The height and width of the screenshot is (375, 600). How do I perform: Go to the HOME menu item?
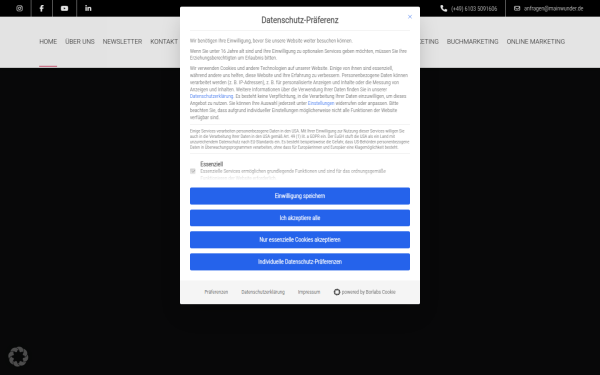tap(48, 41)
